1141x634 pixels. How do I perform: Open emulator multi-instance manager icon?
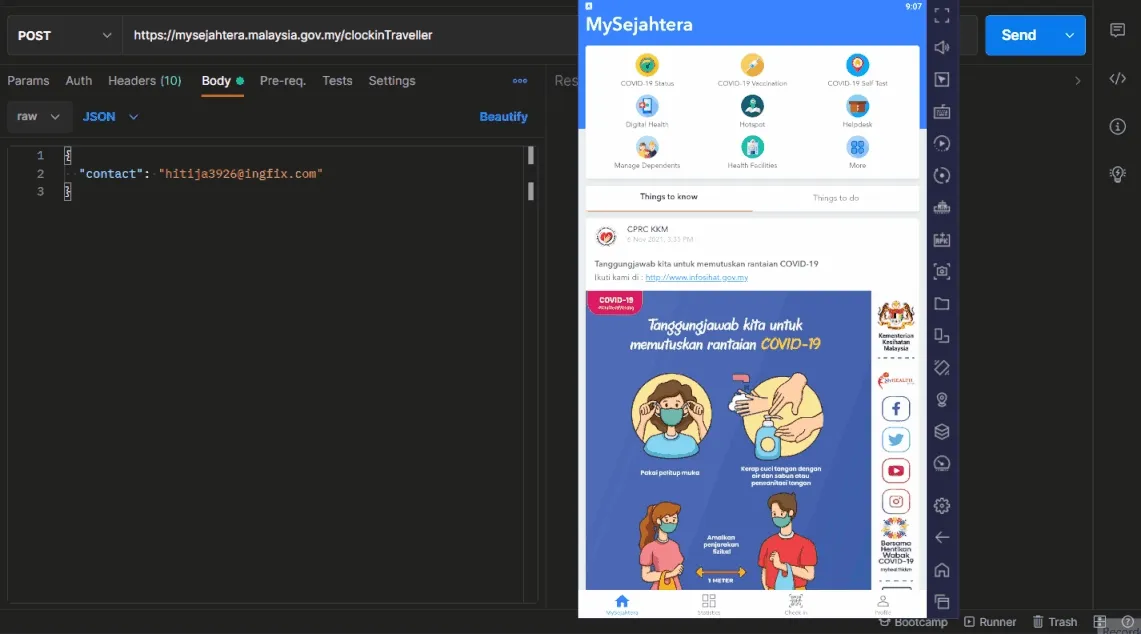click(942, 207)
